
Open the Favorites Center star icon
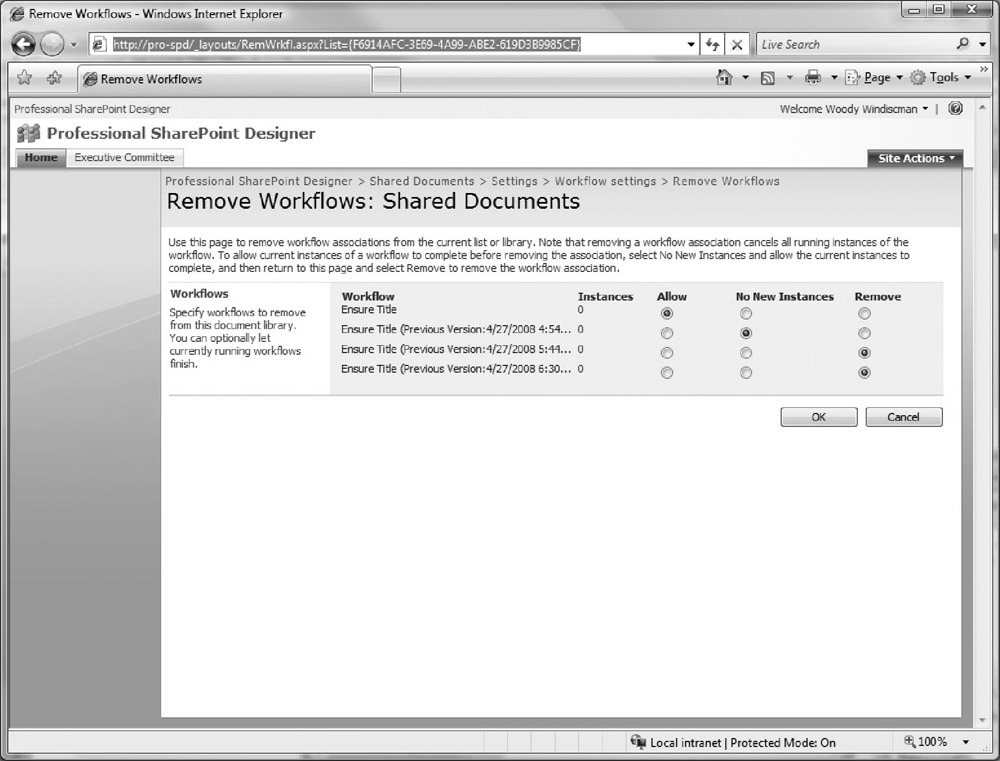[24, 78]
